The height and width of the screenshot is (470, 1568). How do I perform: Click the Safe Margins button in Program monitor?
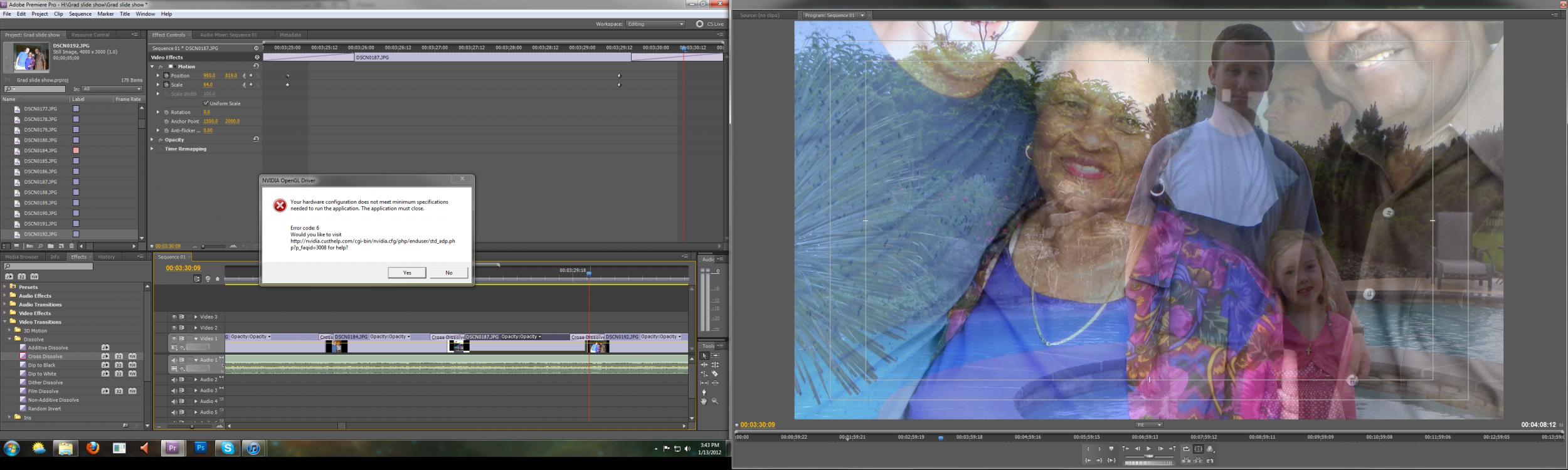[x=1198, y=449]
